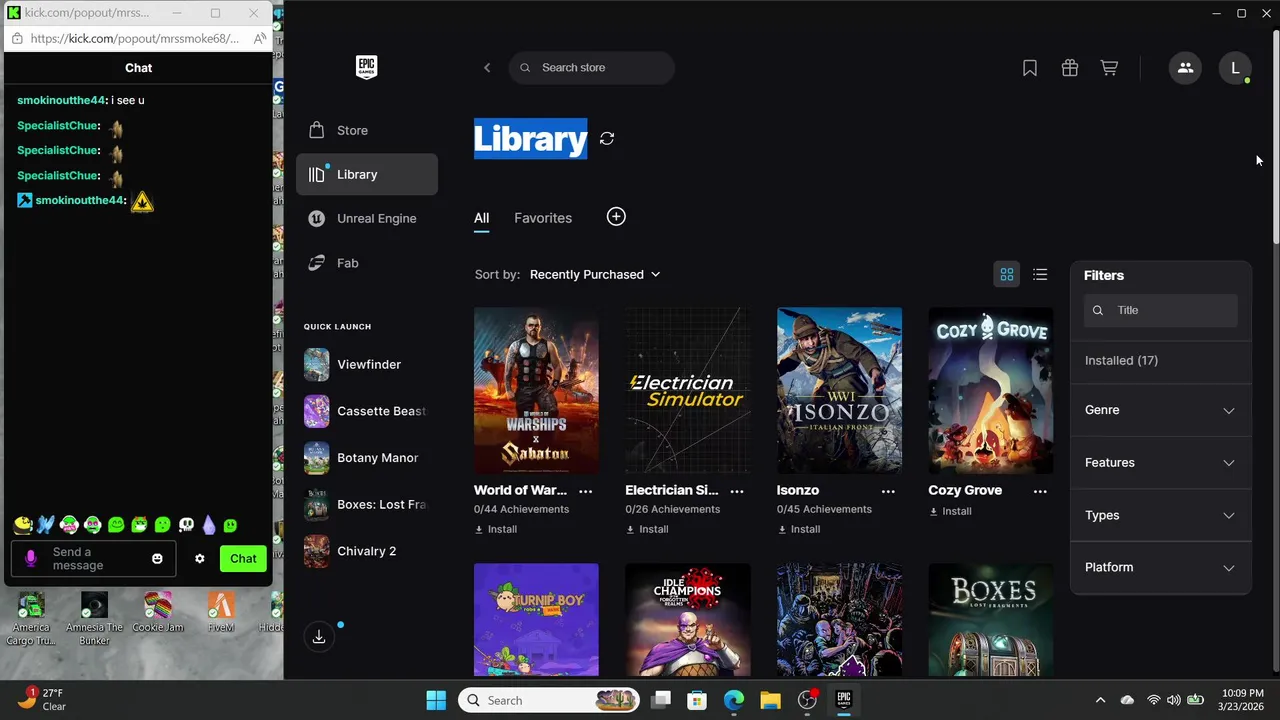
Task: Click the Send a message chat box
Action: pyautogui.click(x=94, y=559)
